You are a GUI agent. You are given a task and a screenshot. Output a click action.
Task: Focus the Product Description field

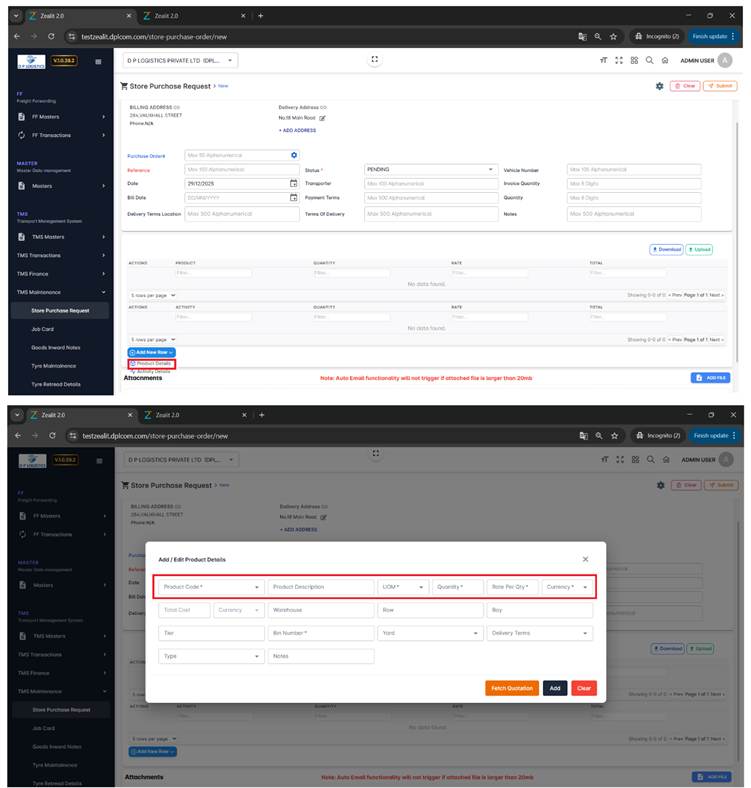pos(321,587)
